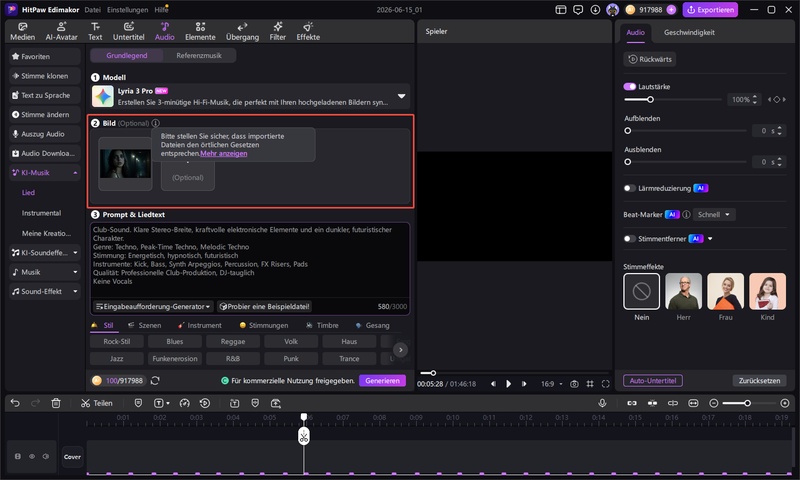Open the Einstellungen menu
Viewport: 800px width, 480px height.
128,10
